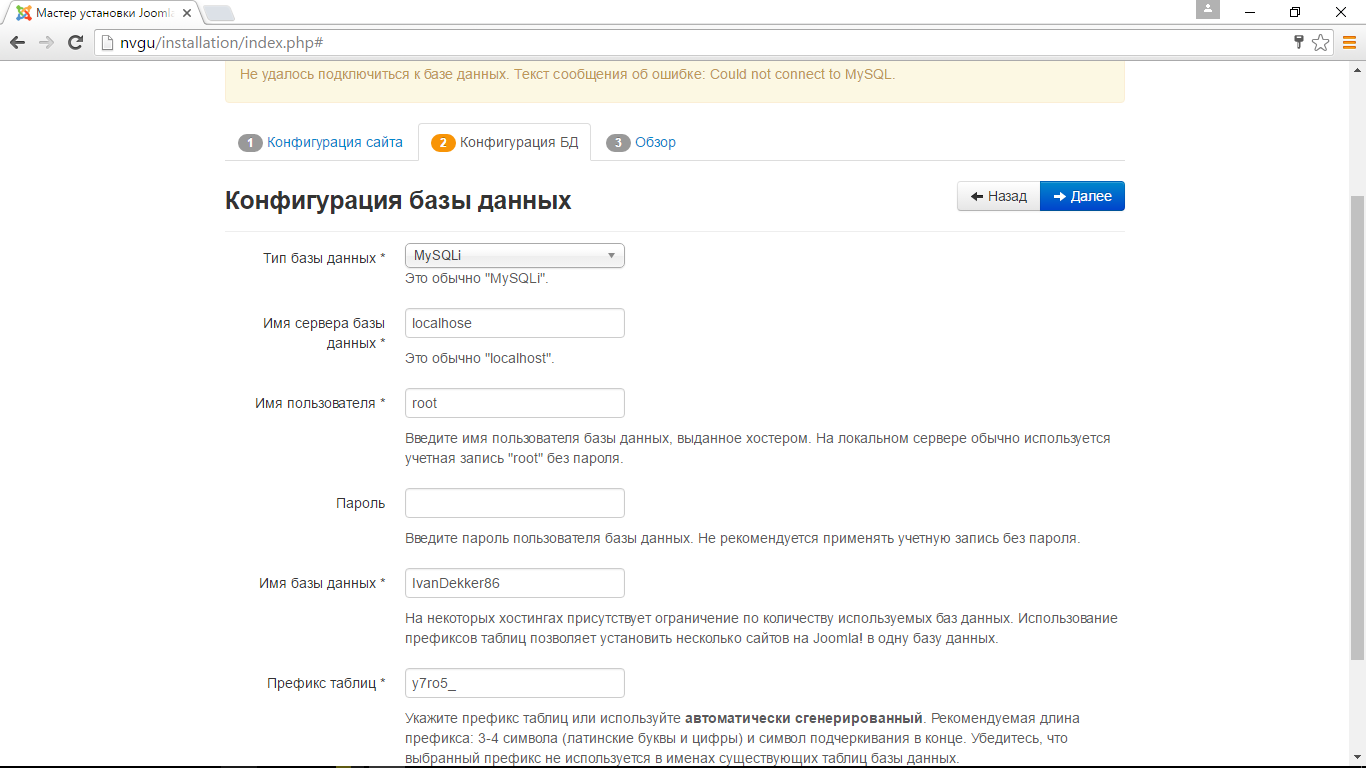The height and width of the screenshot is (768, 1366).
Task: Reload the page with refresh icon
Action: [x=75, y=42]
